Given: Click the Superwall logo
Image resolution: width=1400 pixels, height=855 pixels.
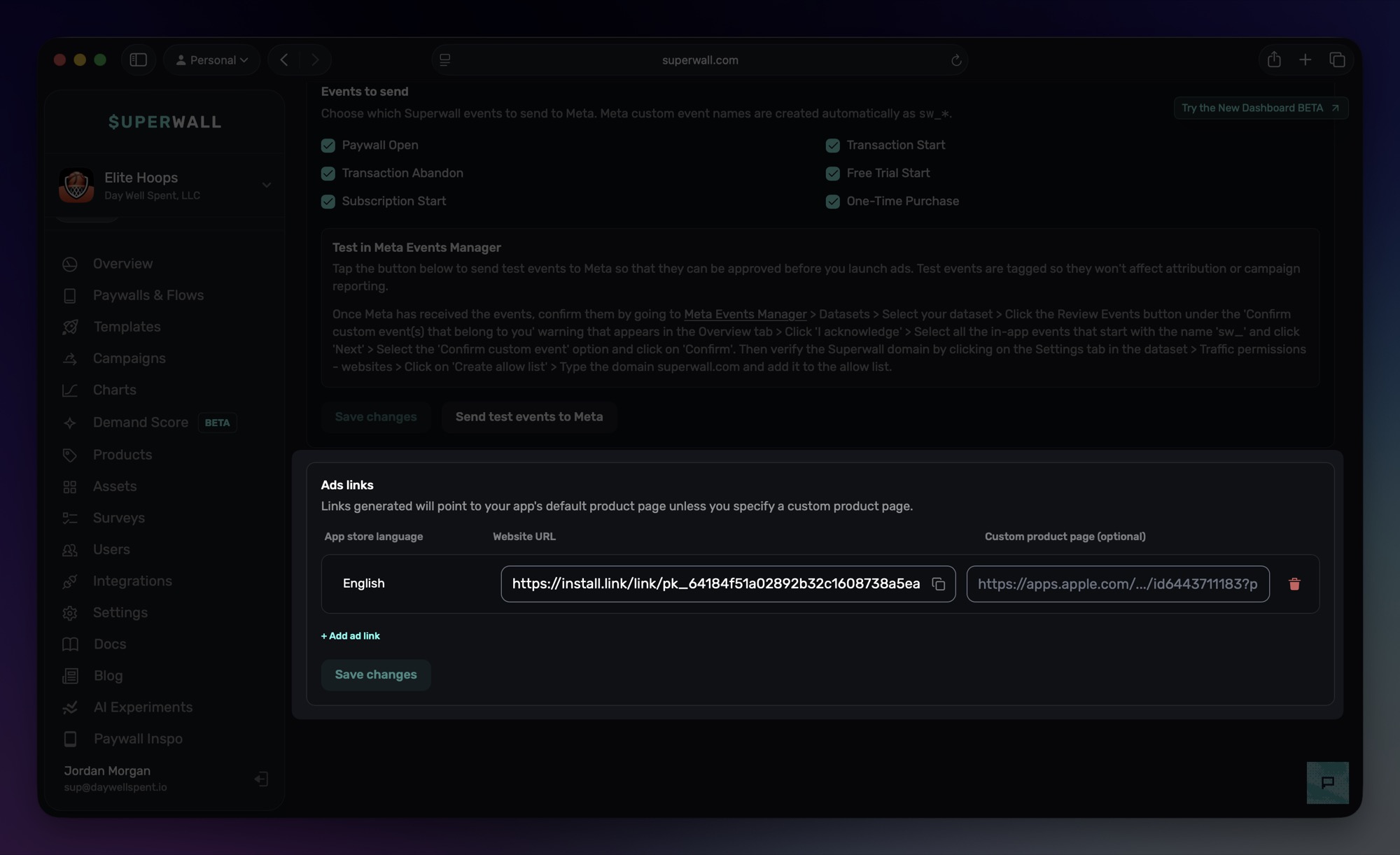Looking at the screenshot, I should click(164, 122).
